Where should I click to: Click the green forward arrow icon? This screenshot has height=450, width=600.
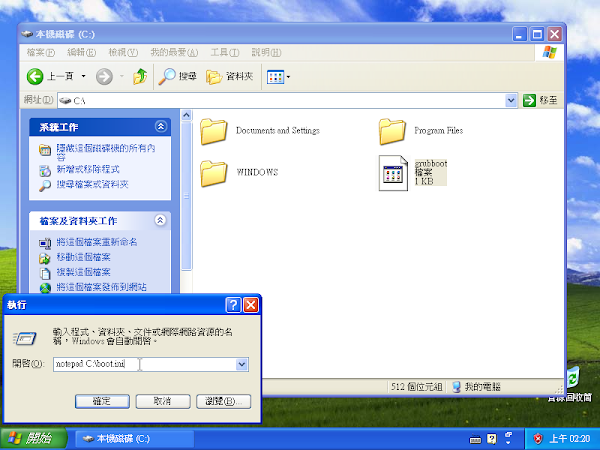coord(104,77)
